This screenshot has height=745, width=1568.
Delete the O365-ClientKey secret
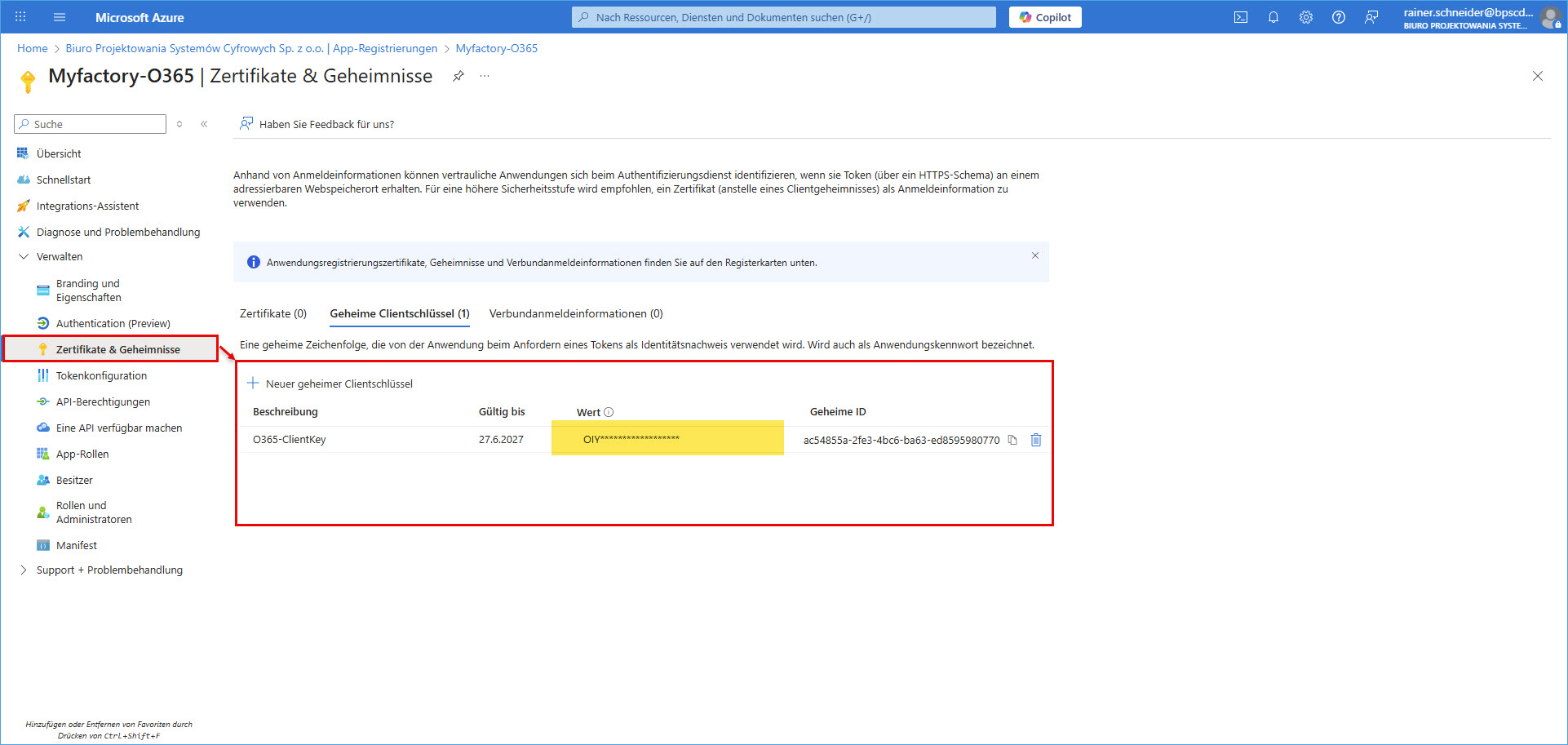[x=1036, y=440]
